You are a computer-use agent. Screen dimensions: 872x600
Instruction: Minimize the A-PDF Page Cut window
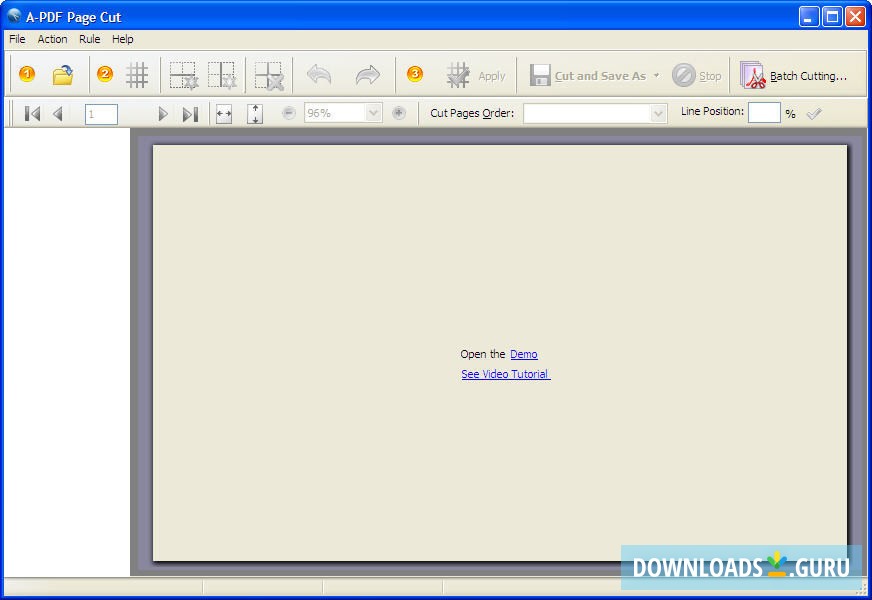pyautogui.click(x=808, y=17)
